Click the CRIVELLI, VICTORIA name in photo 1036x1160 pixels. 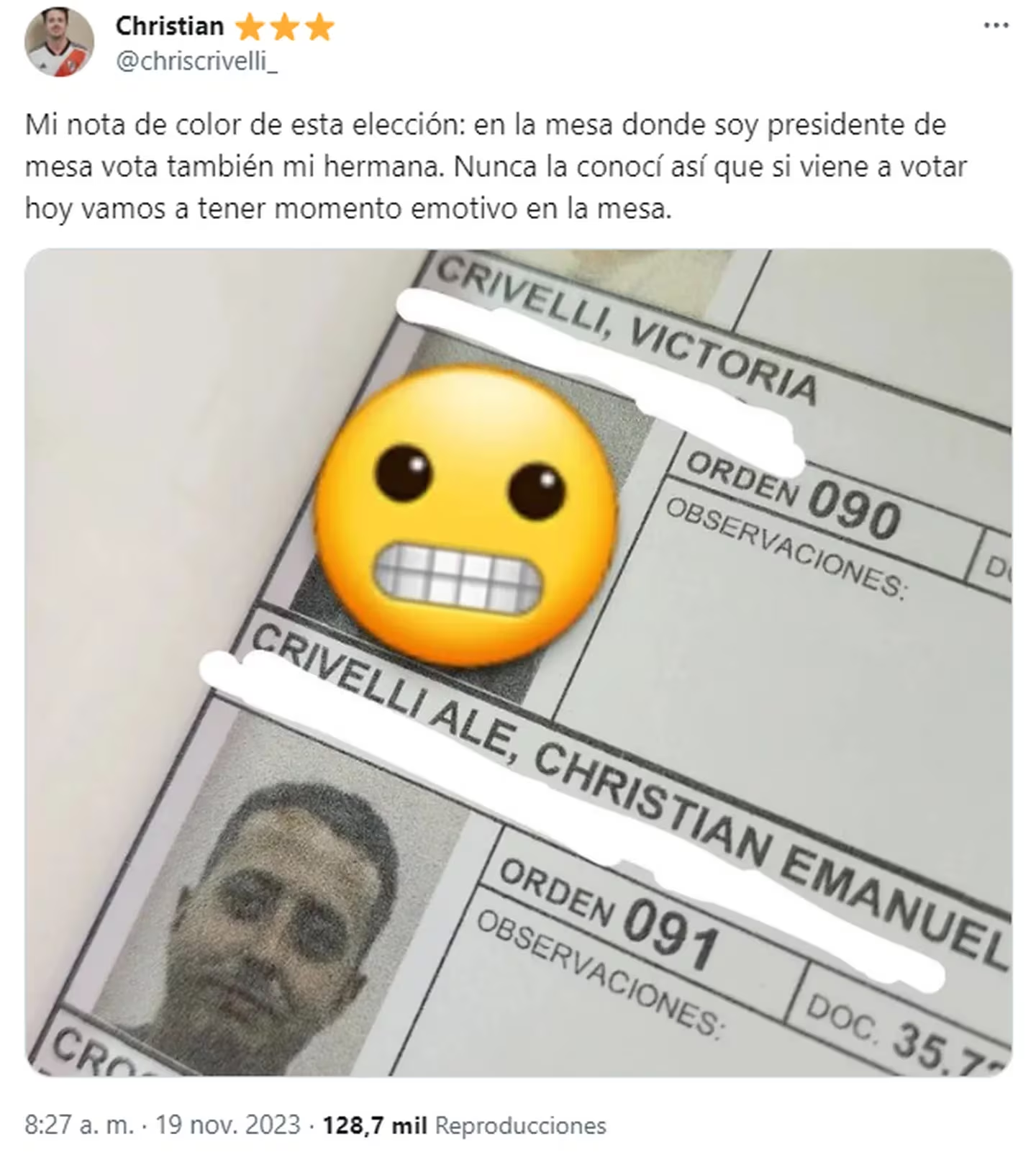627,330
